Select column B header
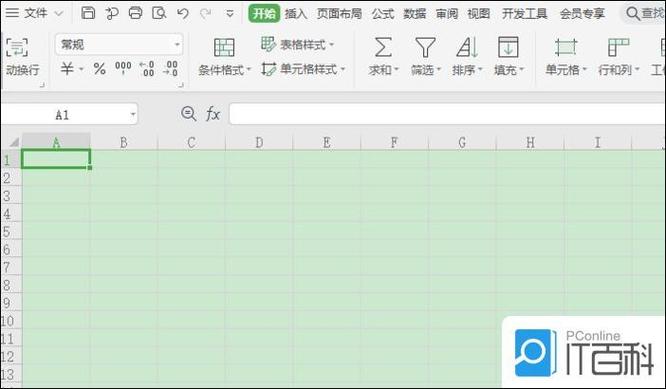The height and width of the screenshot is (389, 666). [124, 142]
